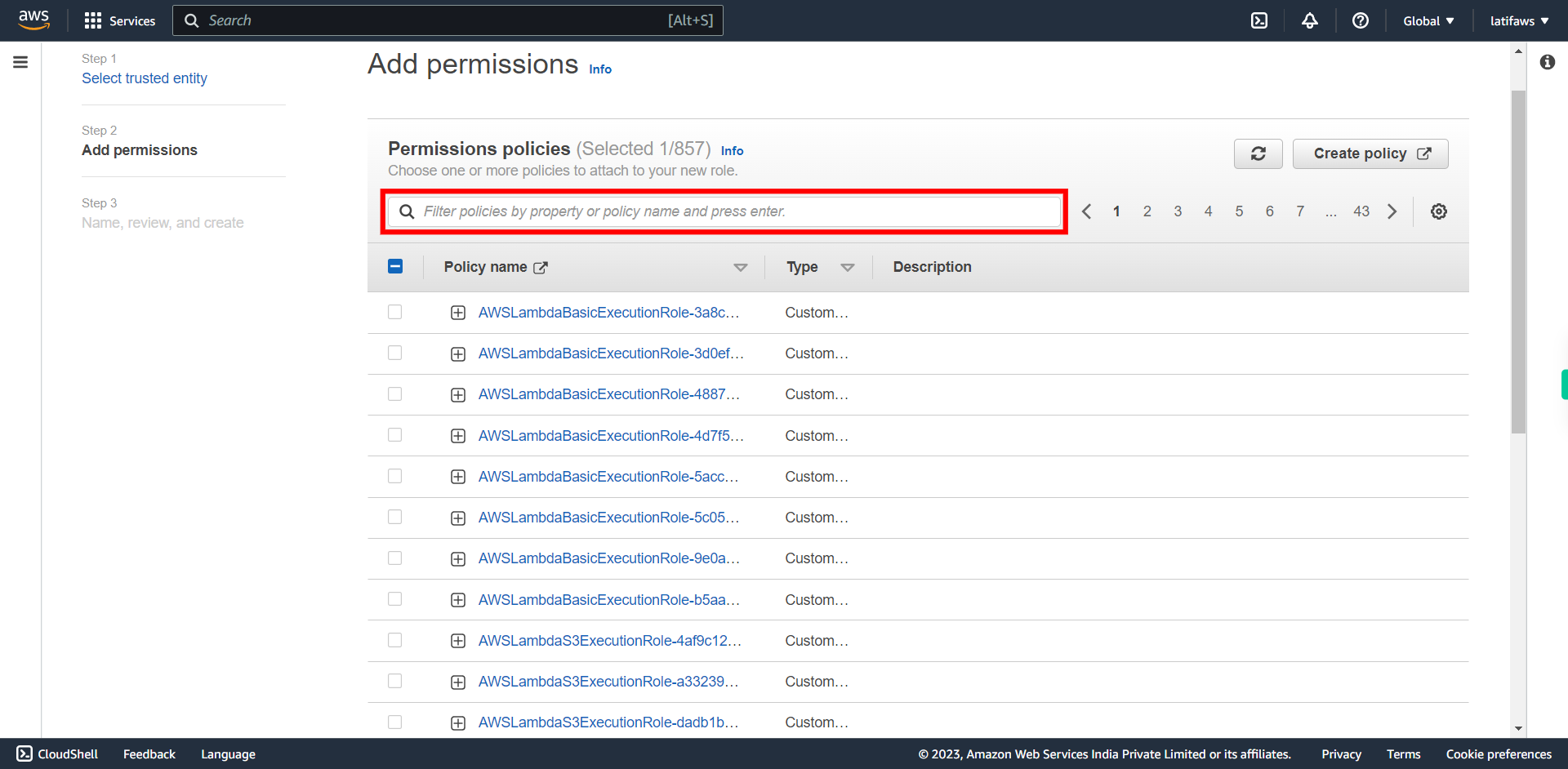Refresh the policies list
Viewport: 1568px width, 769px height.
pyautogui.click(x=1258, y=153)
